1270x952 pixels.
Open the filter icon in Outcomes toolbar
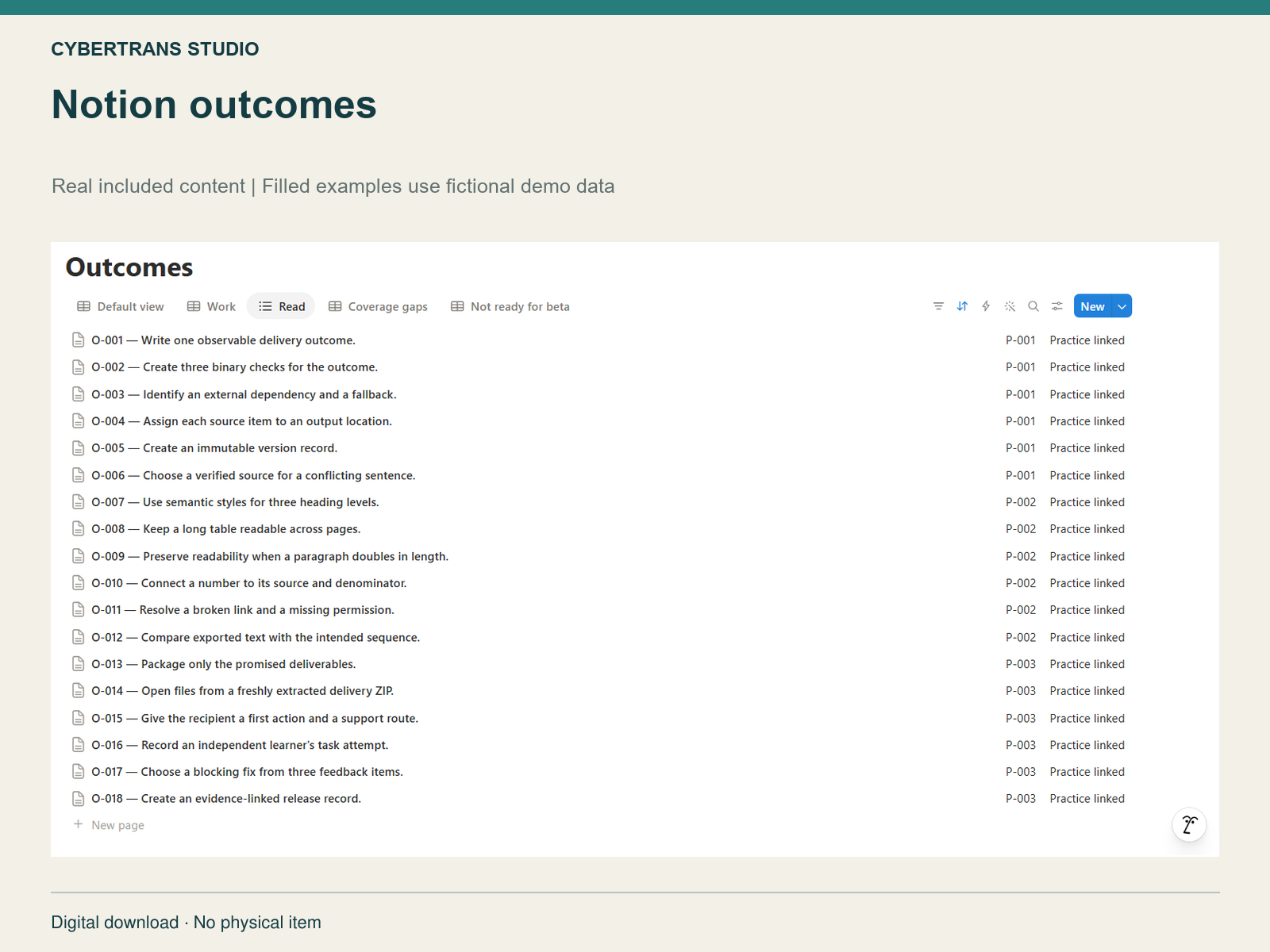tap(938, 306)
